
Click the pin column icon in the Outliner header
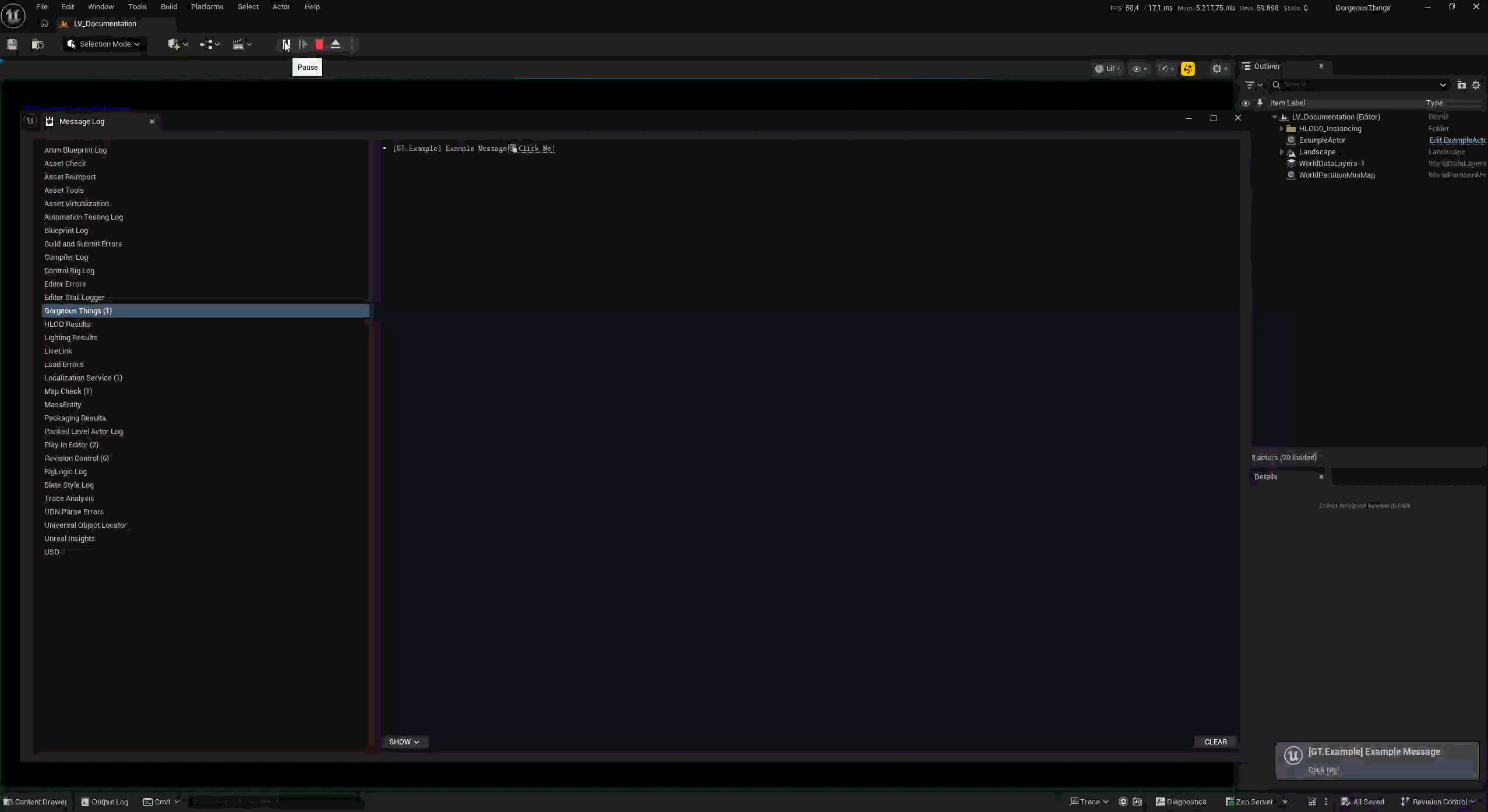pos(1260,103)
